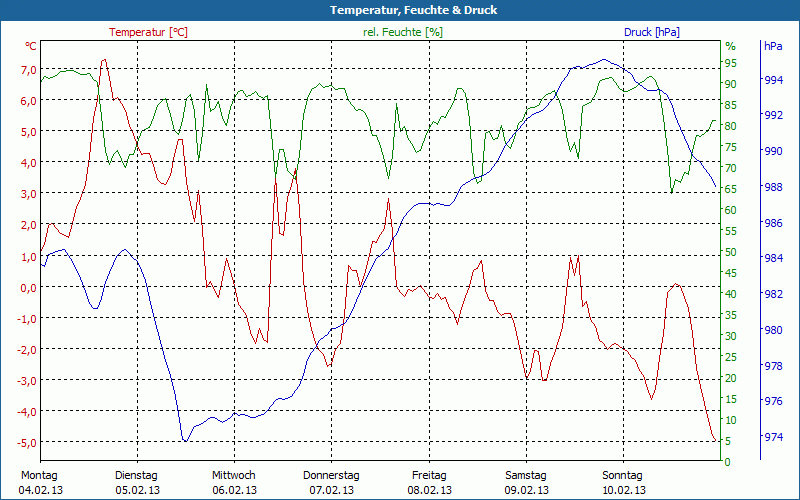Viewport: 800px width, 500px height.
Task: Click the '95' humidity axis value
Action: (x=731, y=63)
